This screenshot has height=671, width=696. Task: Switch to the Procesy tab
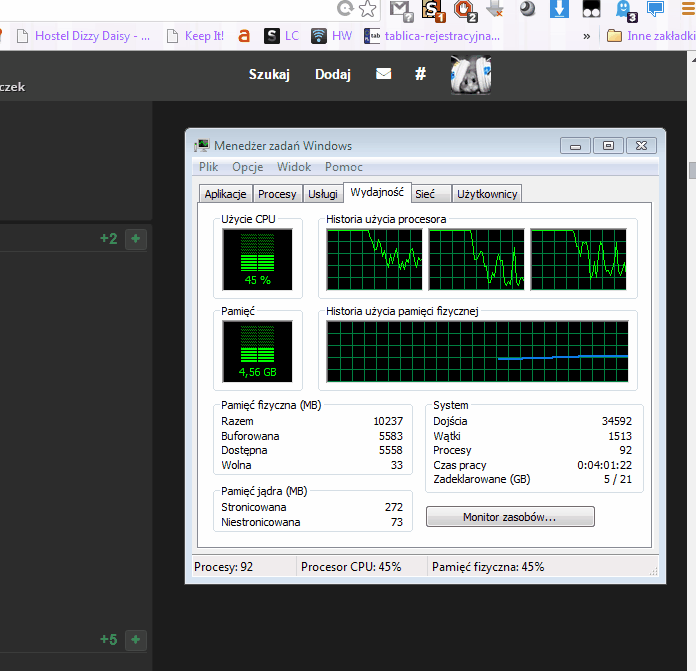pos(277,194)
